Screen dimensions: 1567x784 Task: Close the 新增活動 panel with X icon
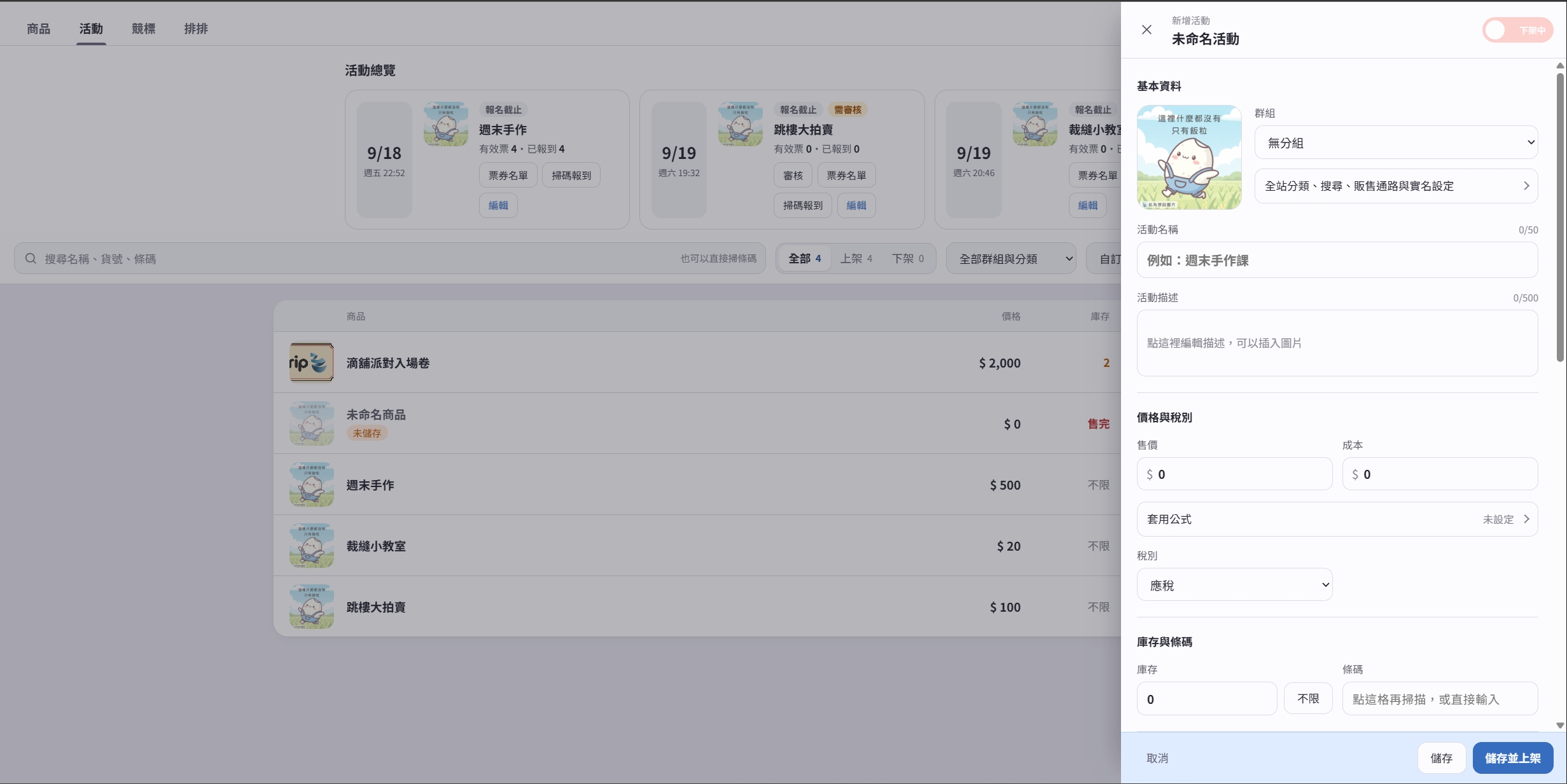point(1146,30)
